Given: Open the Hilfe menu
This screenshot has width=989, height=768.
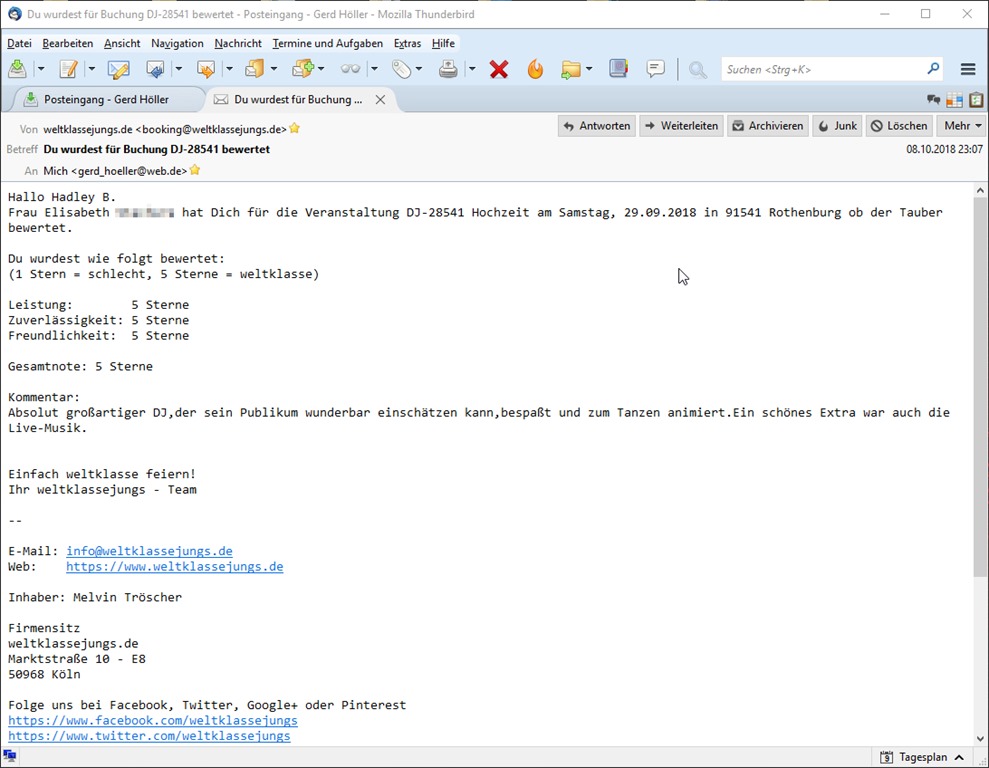Looking at the screenshot, I should pyautogui.click(x=443, y=44).
